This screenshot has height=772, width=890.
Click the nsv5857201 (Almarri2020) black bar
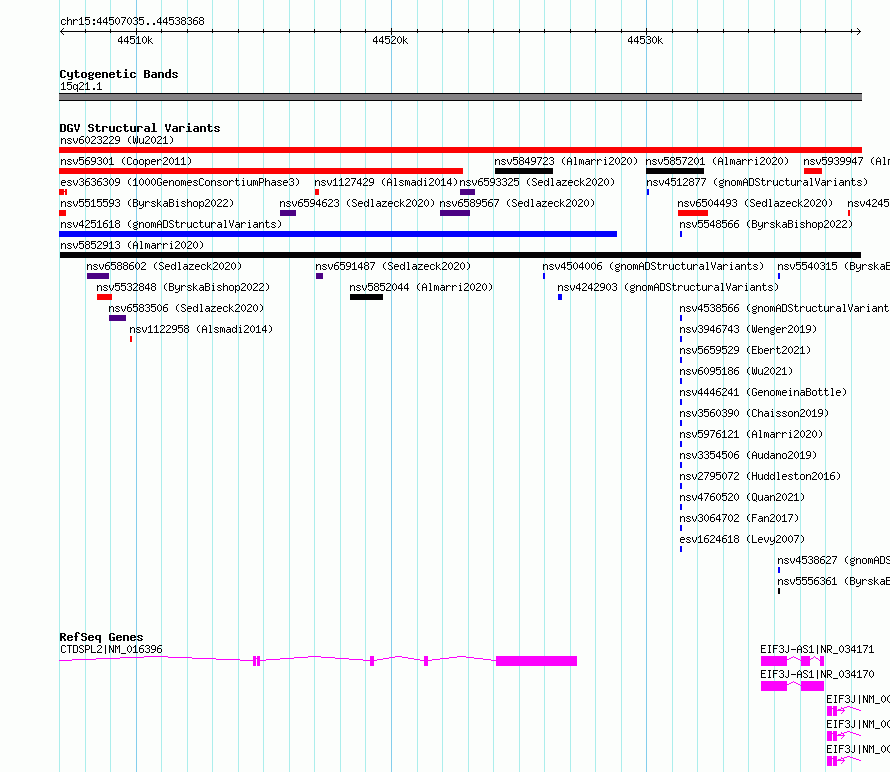tap(675, 171)
